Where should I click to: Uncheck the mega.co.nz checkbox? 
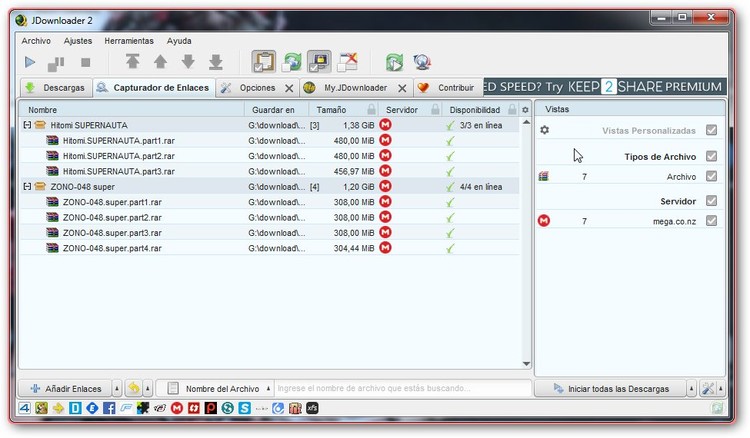711,220
